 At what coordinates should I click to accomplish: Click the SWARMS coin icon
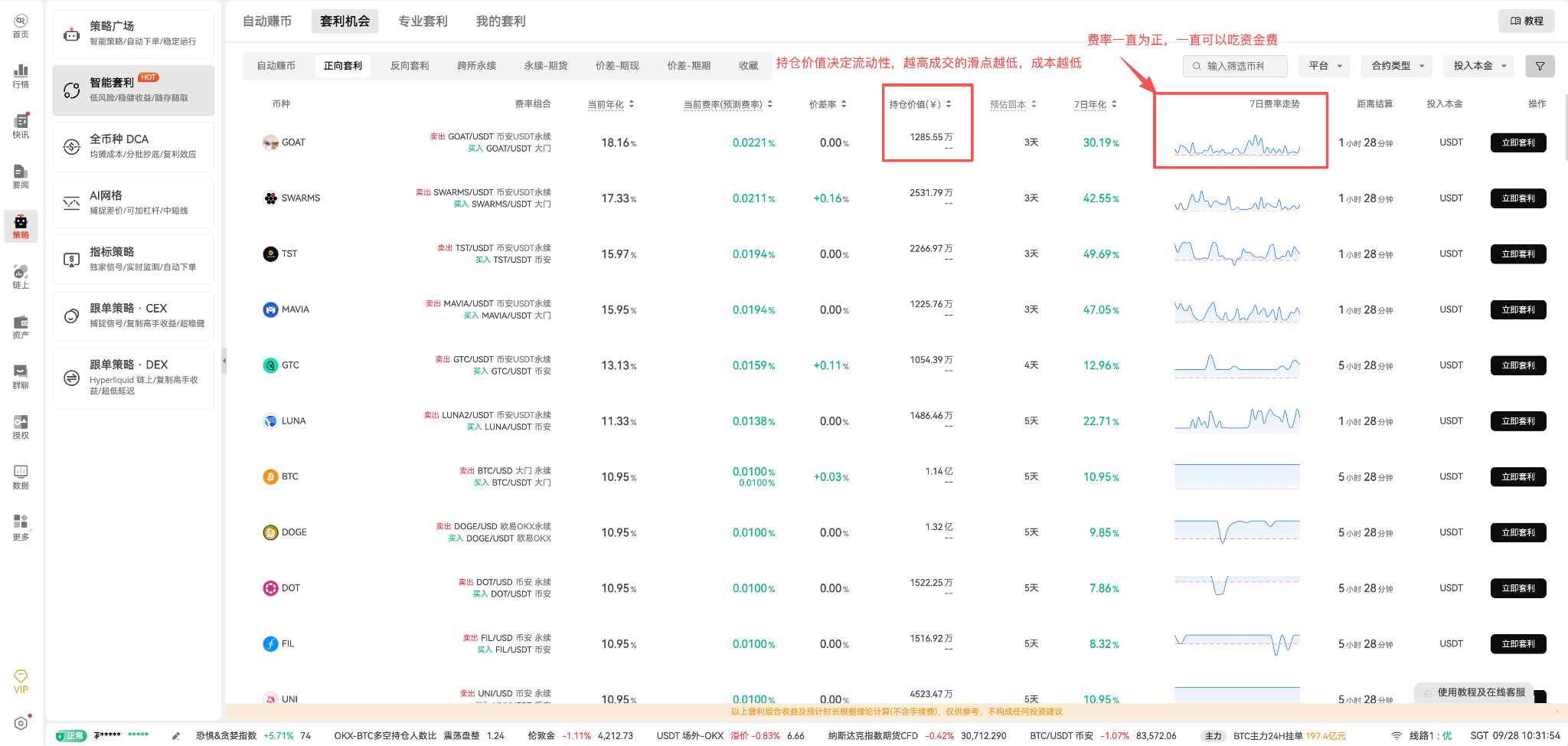click(270, 198)
